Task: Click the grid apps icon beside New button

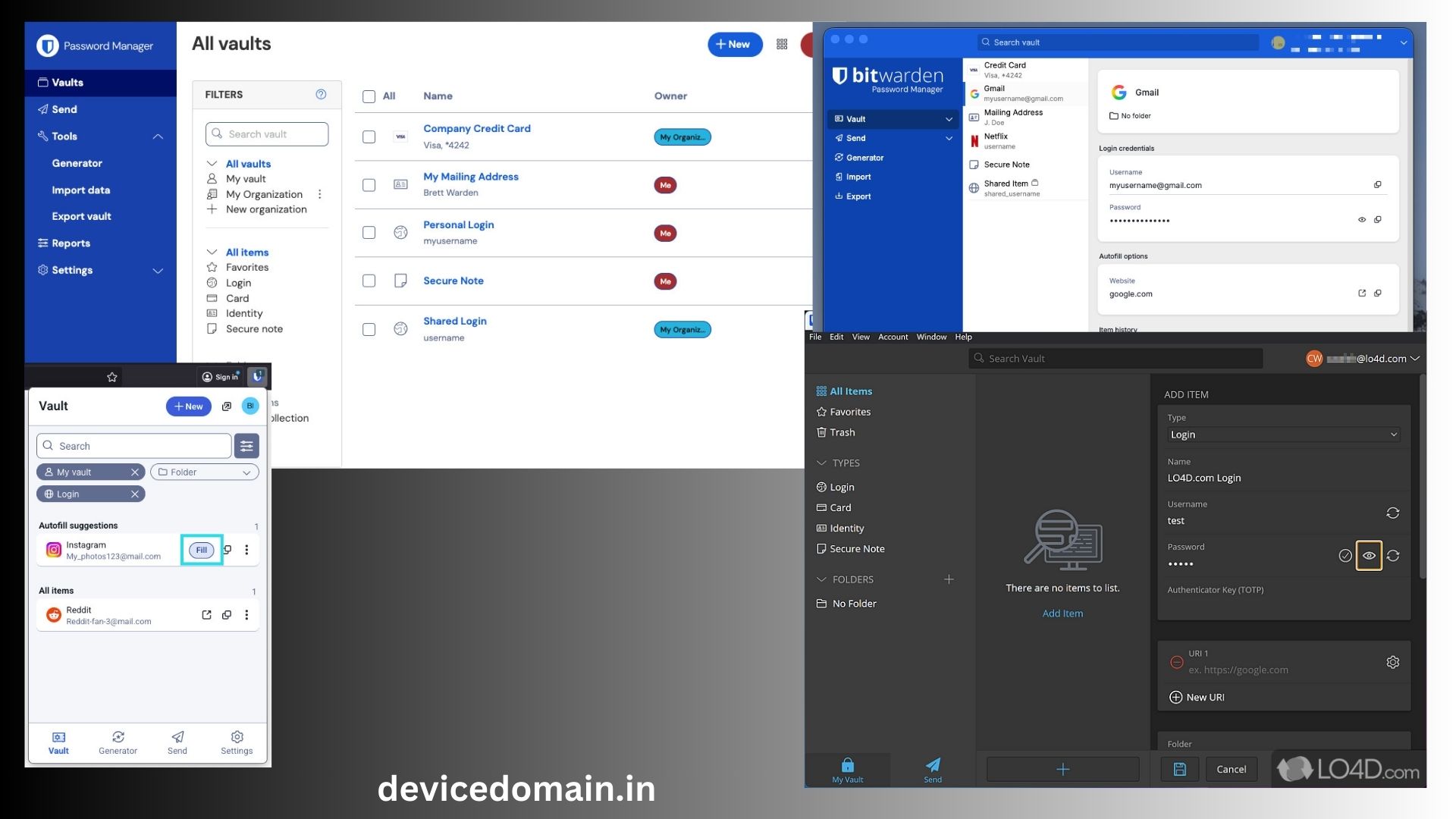Action: pyautogui.click(x=782, y=44)
